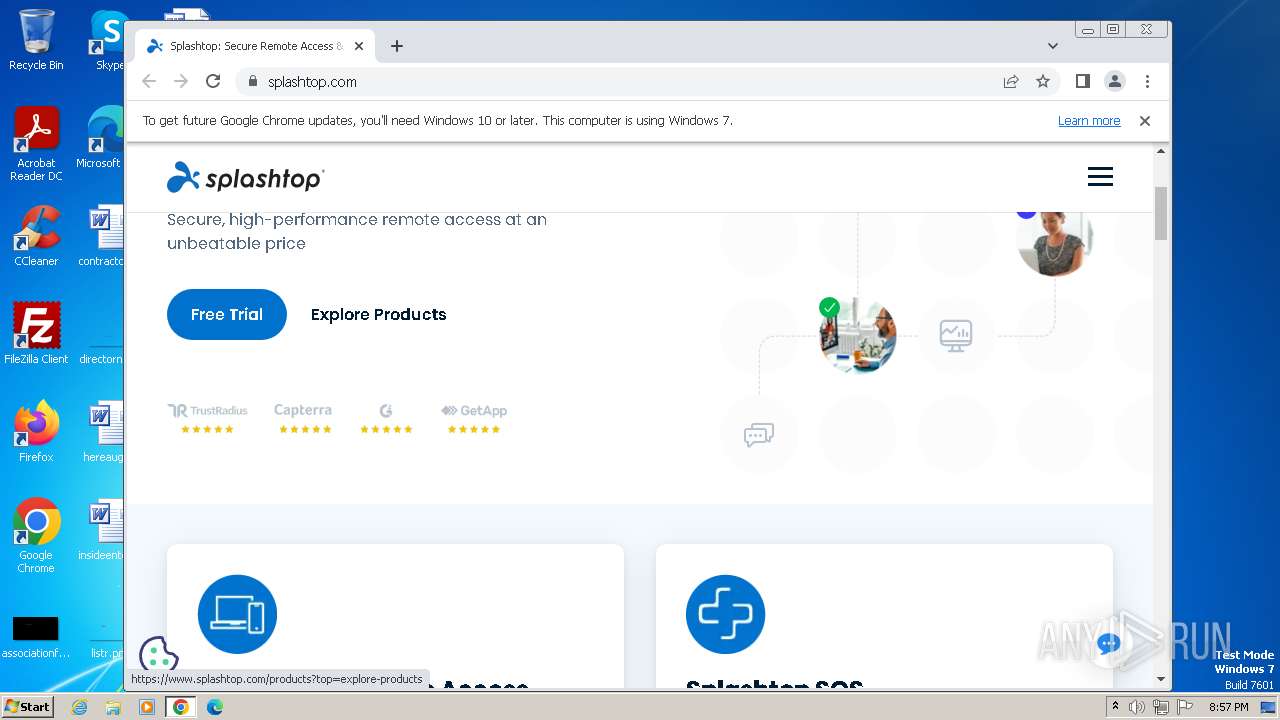Click the G2 rating badge
The image size is (1280, 720).
[386, 418]
